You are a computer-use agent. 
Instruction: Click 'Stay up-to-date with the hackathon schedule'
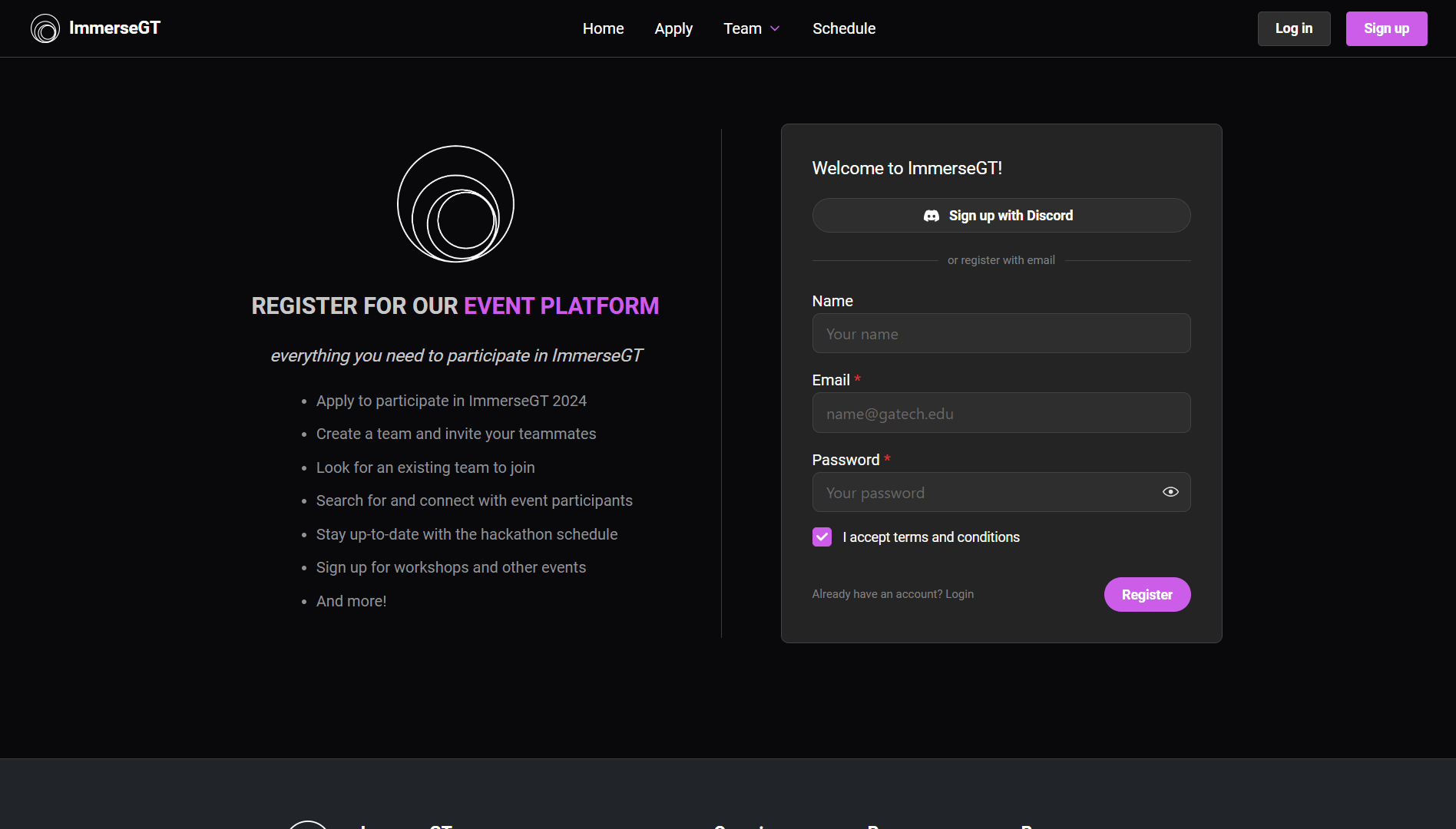(467, 534)
